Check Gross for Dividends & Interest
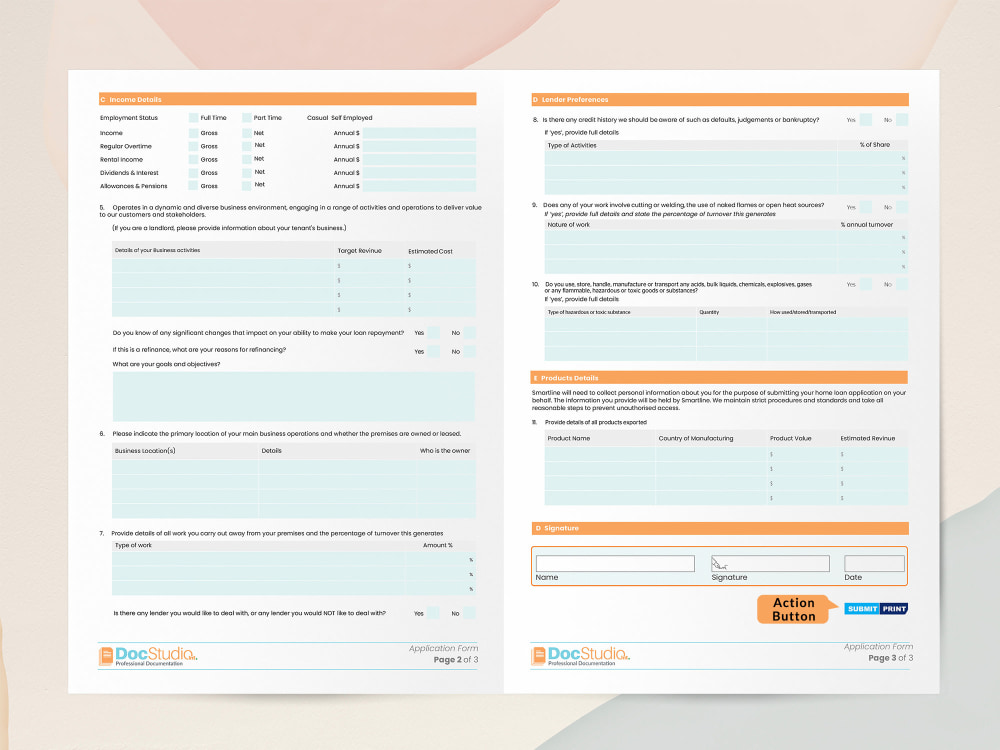This screenshot has height=750, width=1000. point(192,172)
